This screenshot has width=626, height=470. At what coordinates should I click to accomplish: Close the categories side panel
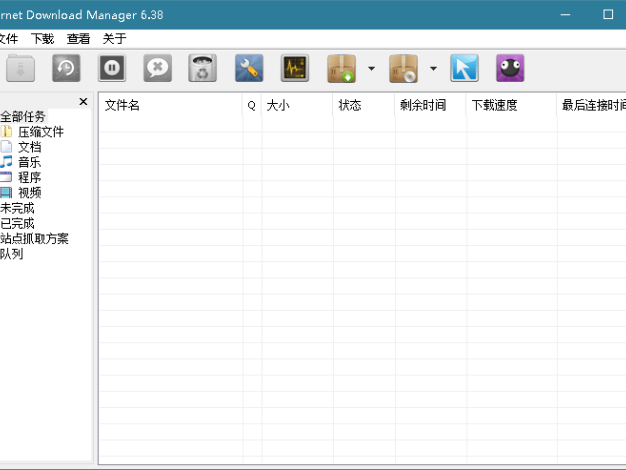tap(83, 101)
